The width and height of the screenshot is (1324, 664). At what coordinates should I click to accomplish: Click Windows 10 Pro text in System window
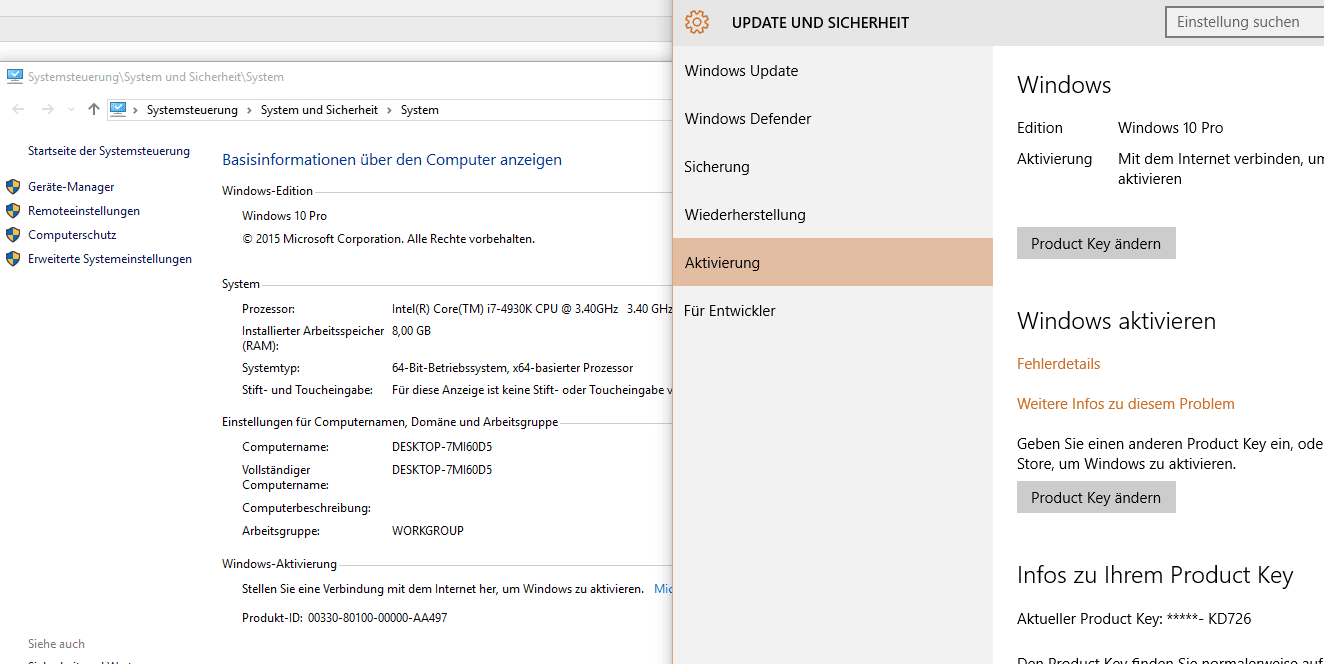coord(284,216)
